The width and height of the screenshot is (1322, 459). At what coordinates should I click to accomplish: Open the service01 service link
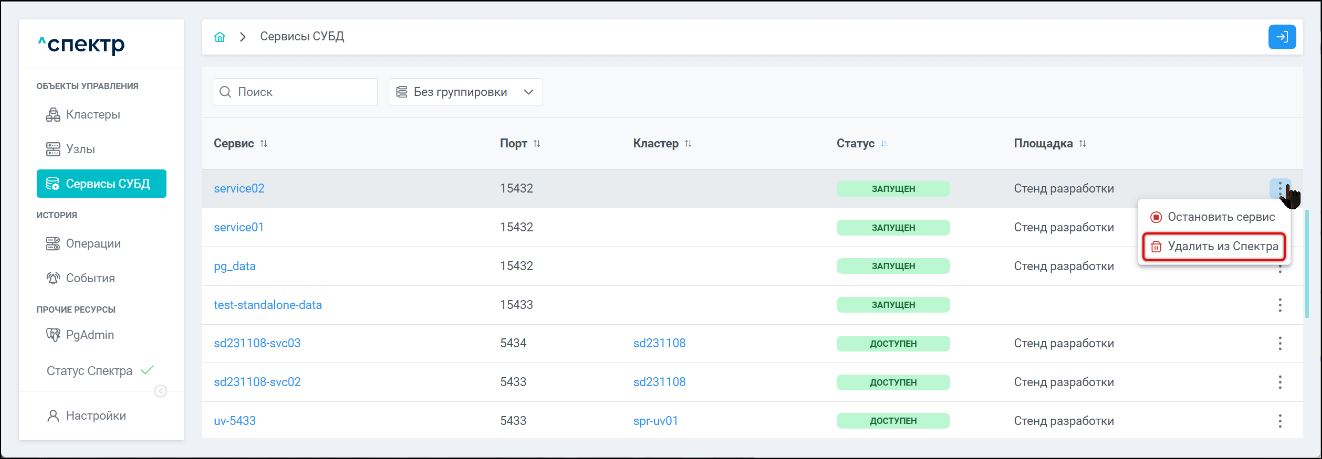pyautogui.click(x=239, y=227)
